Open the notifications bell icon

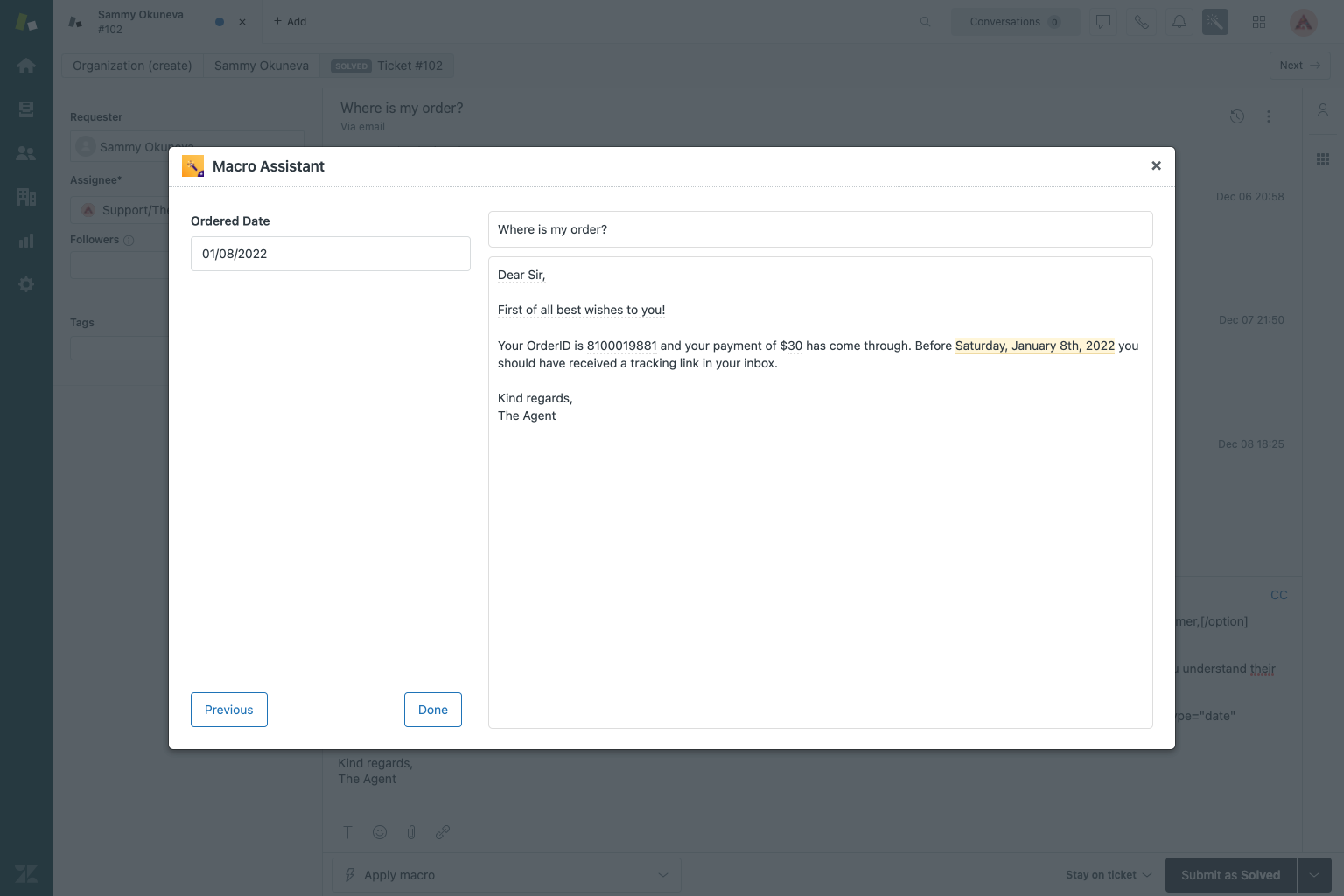click(1179, 22)
